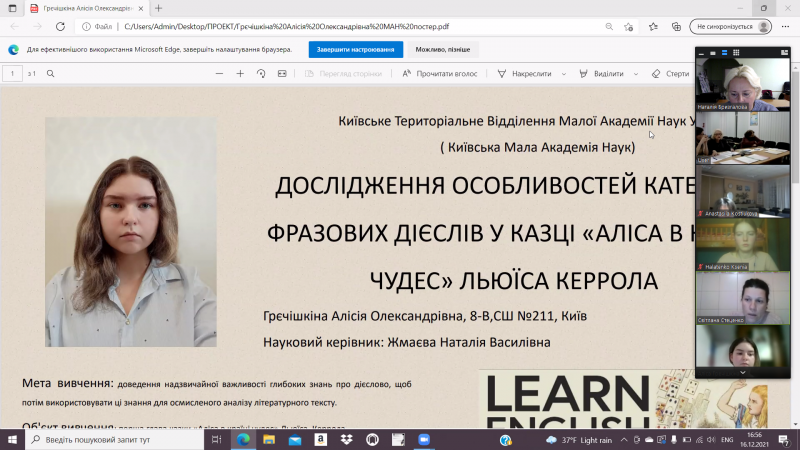Exit minimized Zoom video panel view
This screenshot has height=450, width=800.
(784, 53)
